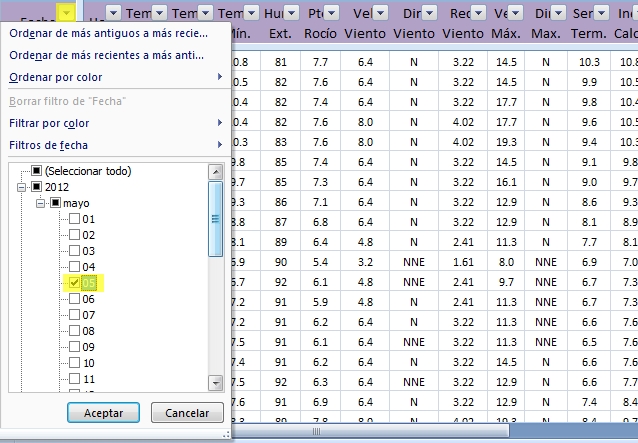Check day 03 in the filter list
Screen dimensions: 638x443
(x=74, y=251)
